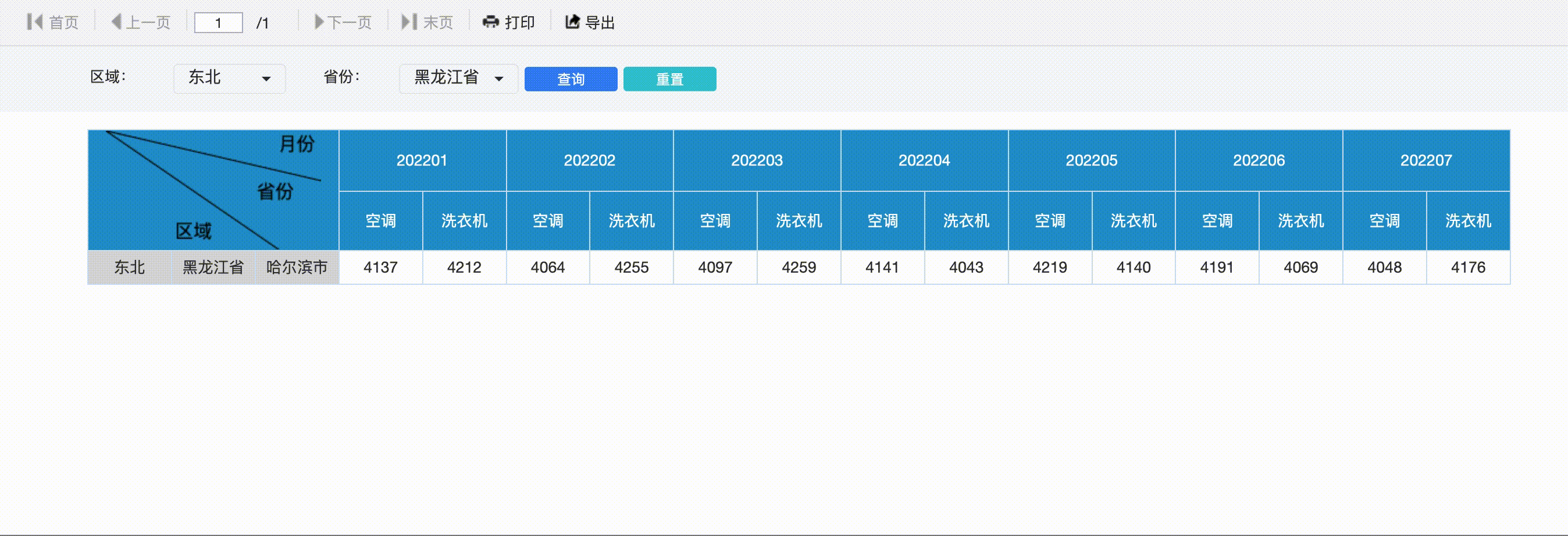Select cell value 4140
This screenshot has height=536, width=1568.
pyautogui.click(x=1134, y=267)
